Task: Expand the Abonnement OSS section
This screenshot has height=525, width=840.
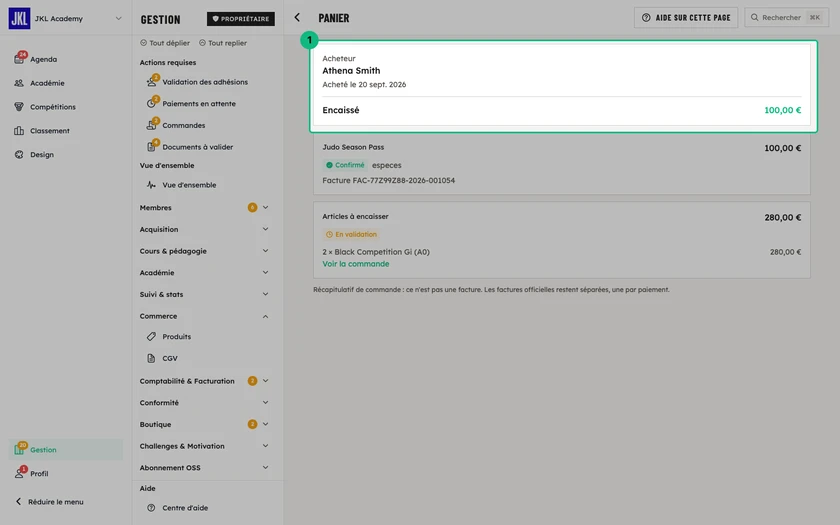Action: 265,468
